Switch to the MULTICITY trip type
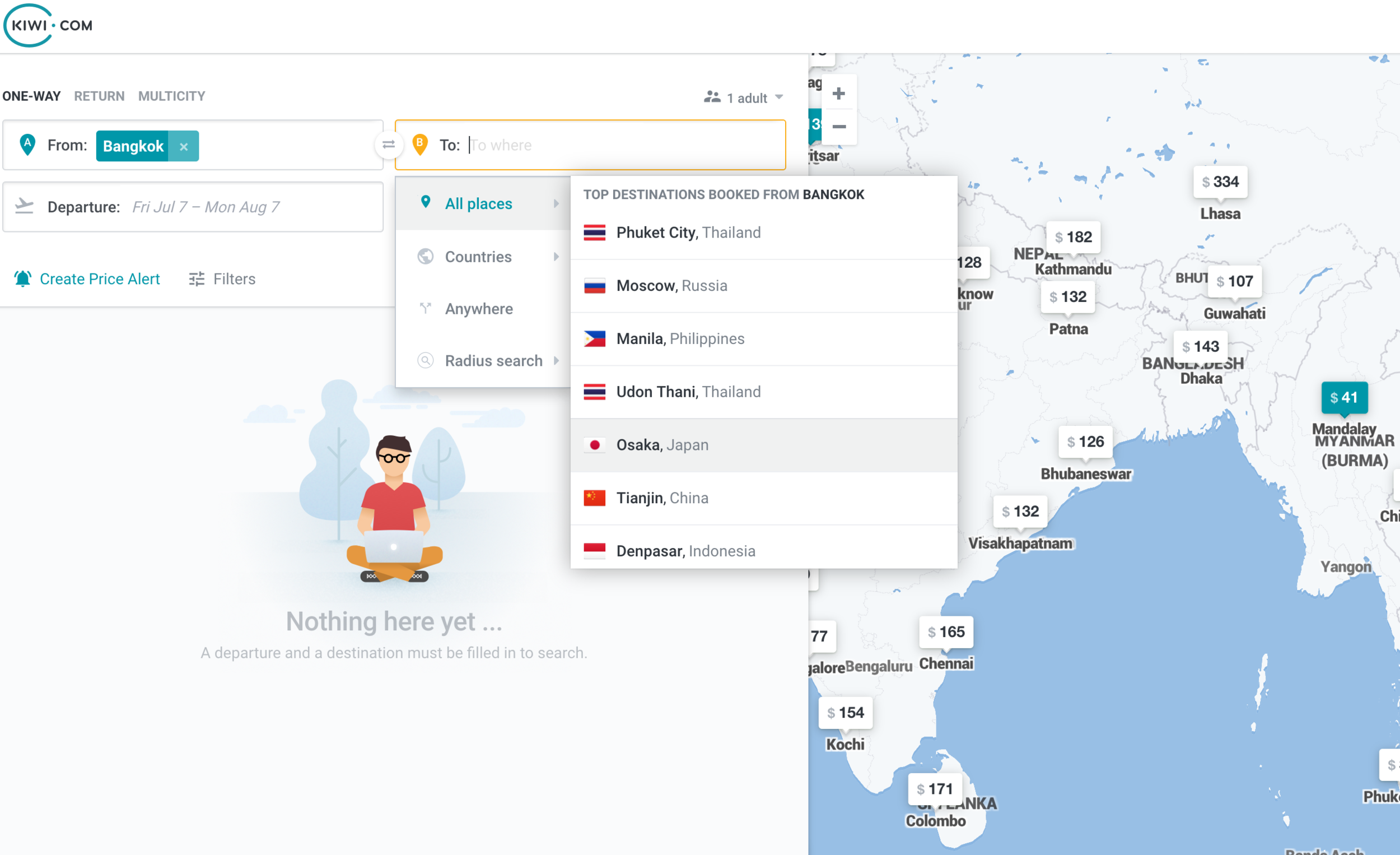The height and width of the screenshot is (855, 1400). (171, 96)
